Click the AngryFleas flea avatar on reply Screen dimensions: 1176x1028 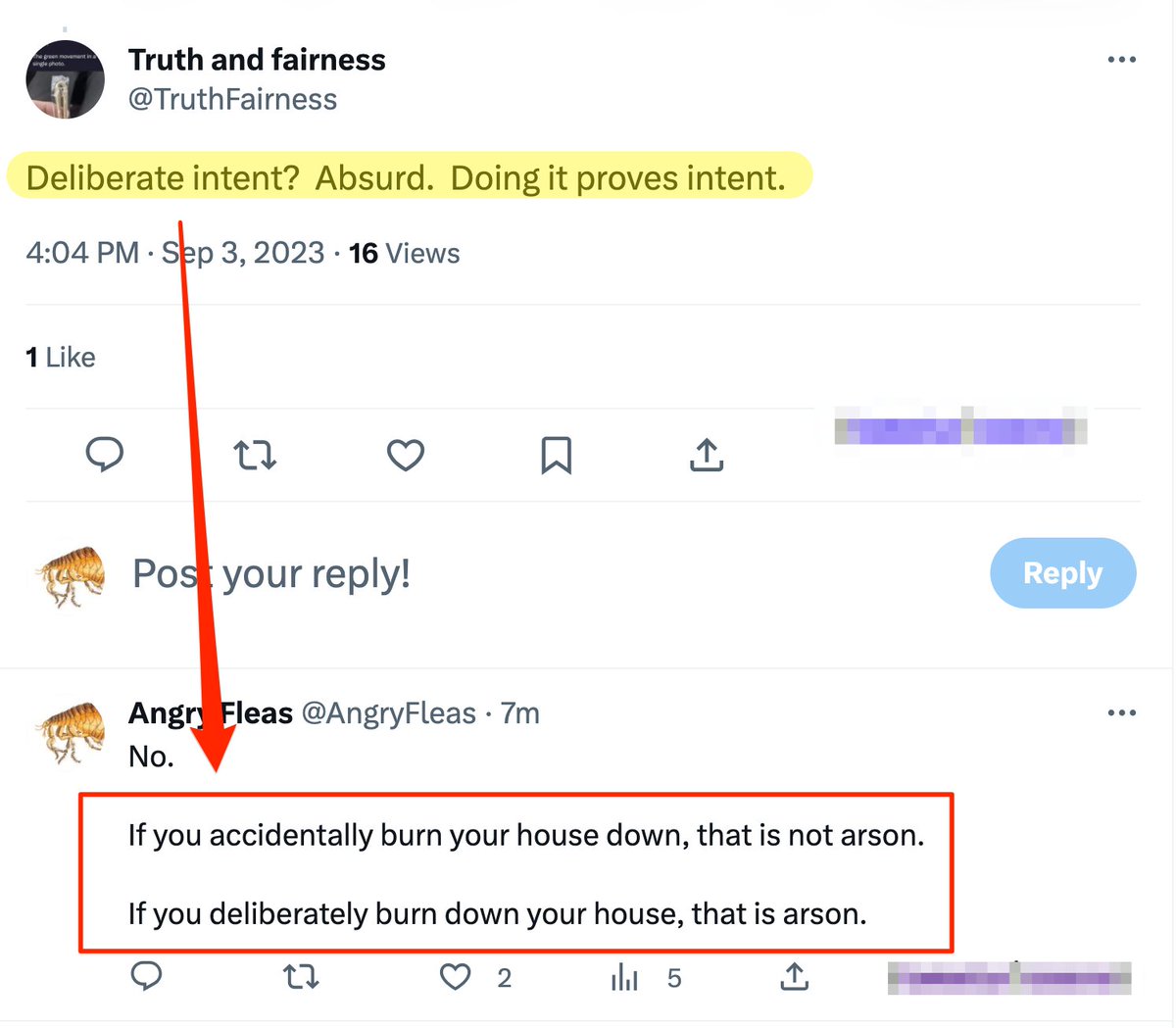tap(70, 733)
